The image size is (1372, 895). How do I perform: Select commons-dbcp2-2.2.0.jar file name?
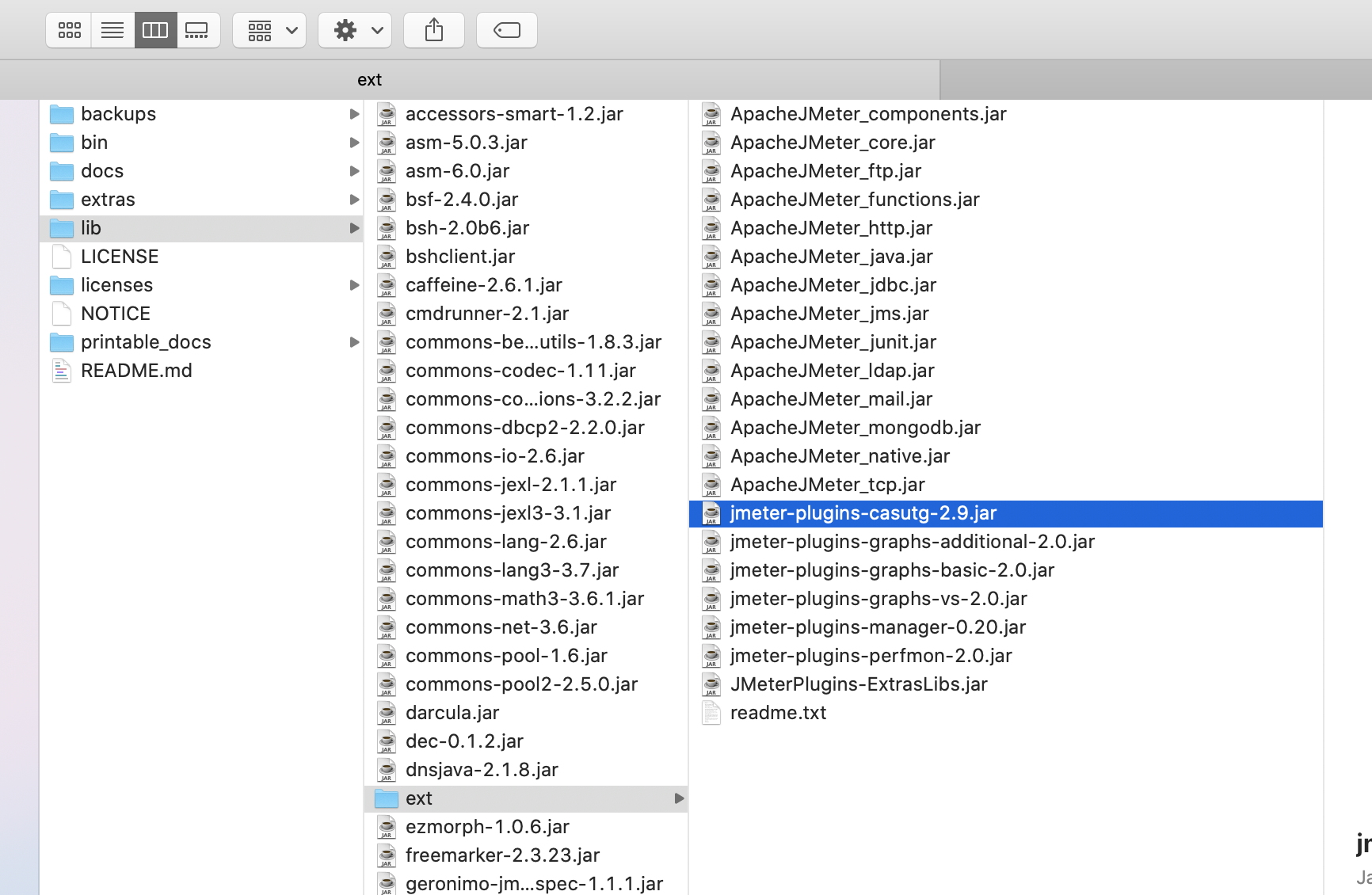[525, 428]
